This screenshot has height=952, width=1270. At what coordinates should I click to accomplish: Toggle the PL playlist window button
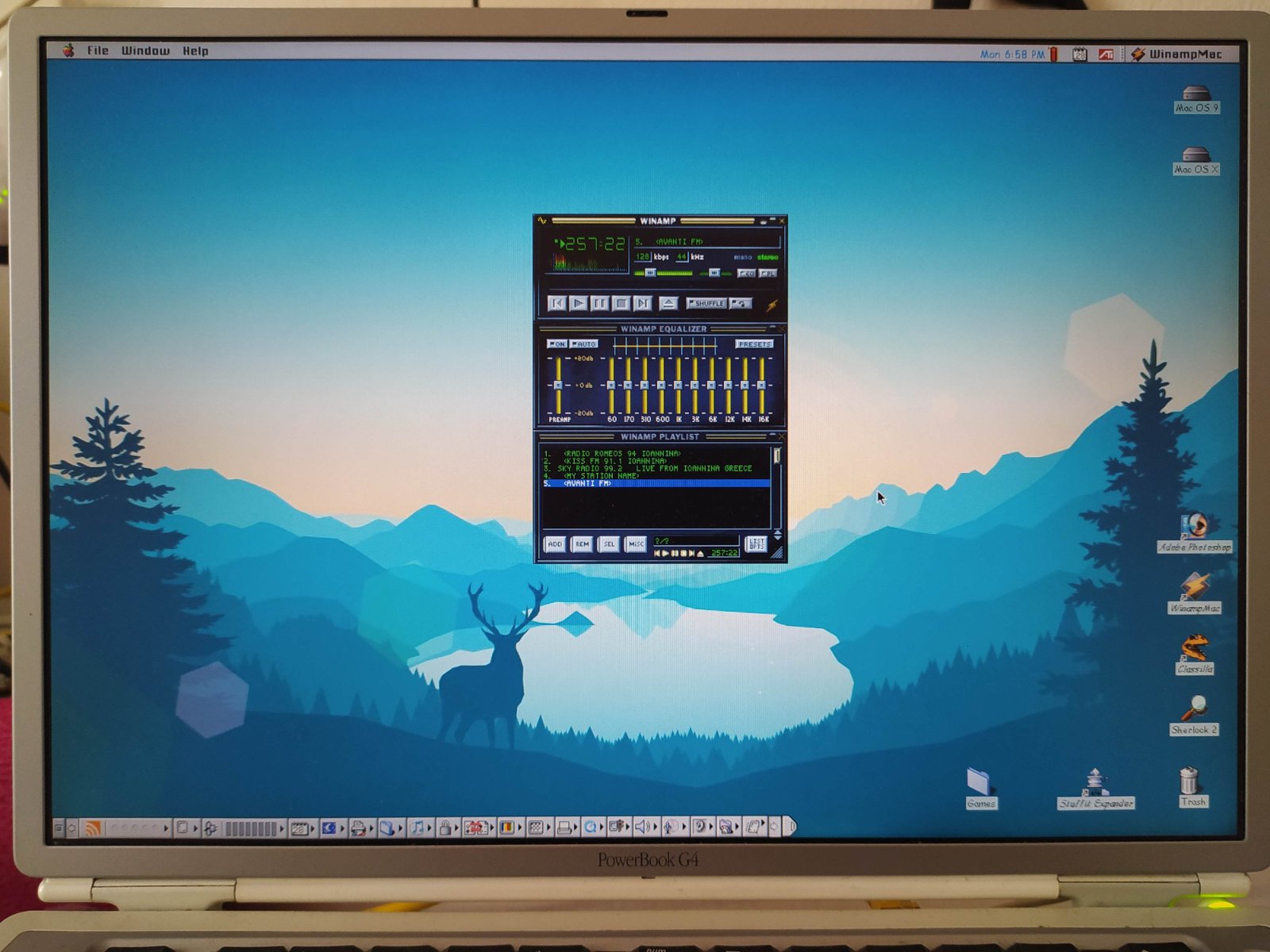click(768, 274)
